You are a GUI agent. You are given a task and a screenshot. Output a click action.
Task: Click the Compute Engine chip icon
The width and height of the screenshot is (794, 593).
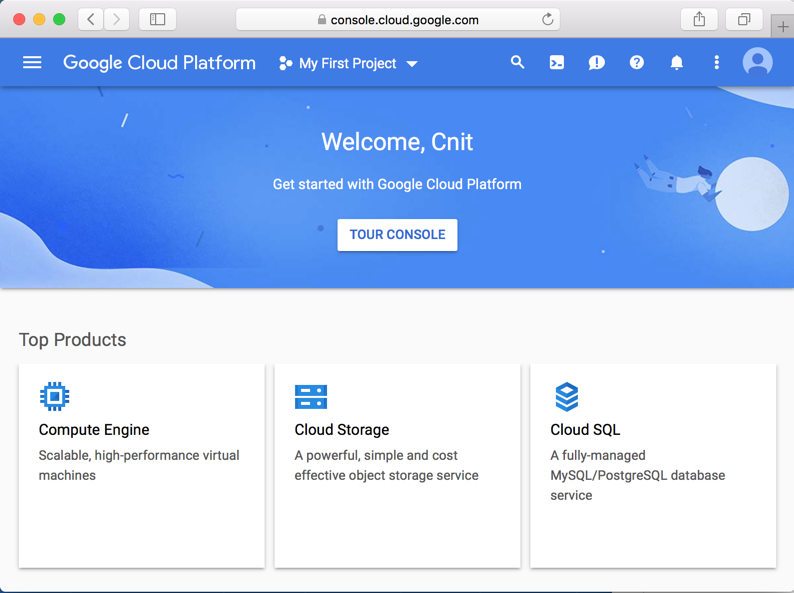pyautogui.click(x=55, y=396)
